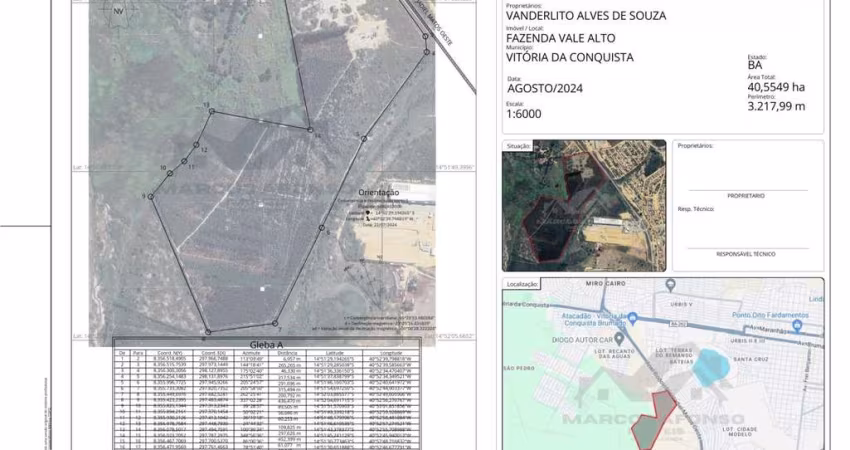Image resolution: width=850 pixels, height=450 pixels.
Task: Click the Atacadão Vitória da Conquista map pin
Action: [632, 319]
